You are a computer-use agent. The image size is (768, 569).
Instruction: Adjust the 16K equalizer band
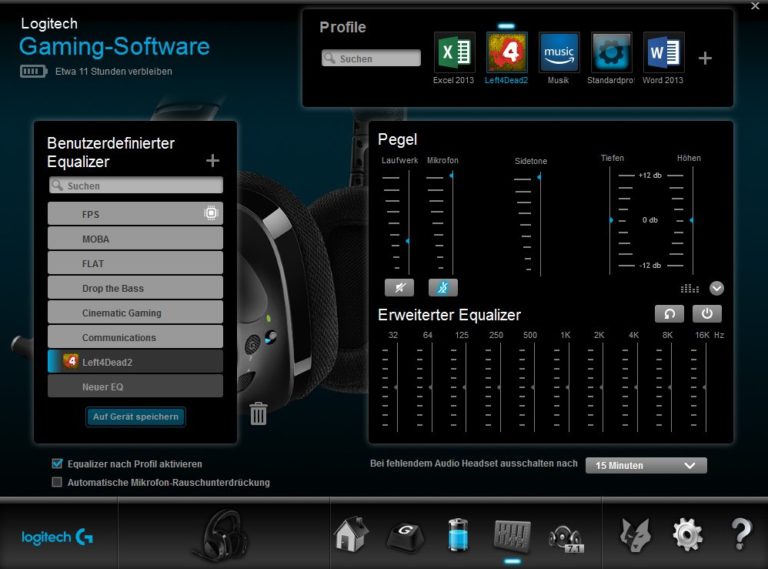[x=705, y=387]
